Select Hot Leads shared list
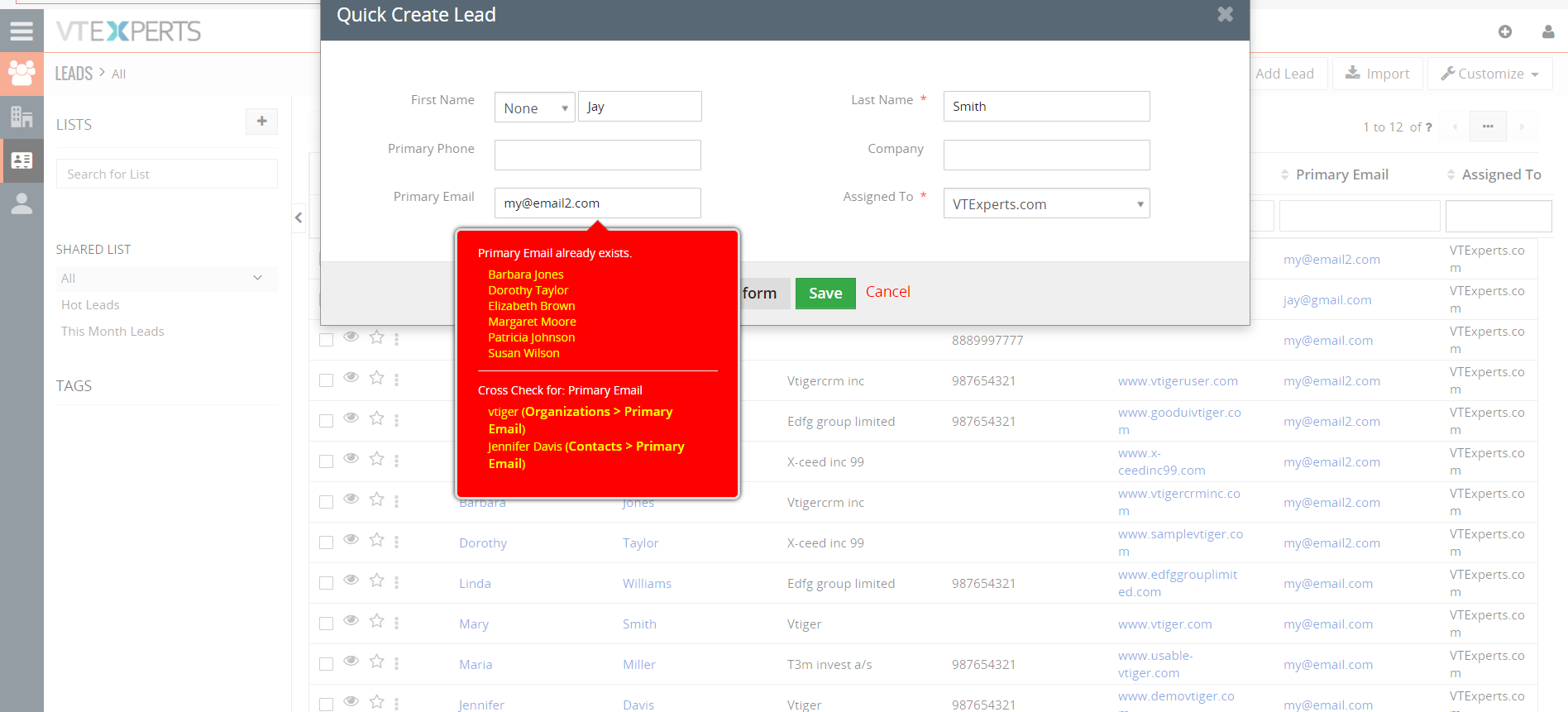 pyautogui.click(x=90, y=305)
